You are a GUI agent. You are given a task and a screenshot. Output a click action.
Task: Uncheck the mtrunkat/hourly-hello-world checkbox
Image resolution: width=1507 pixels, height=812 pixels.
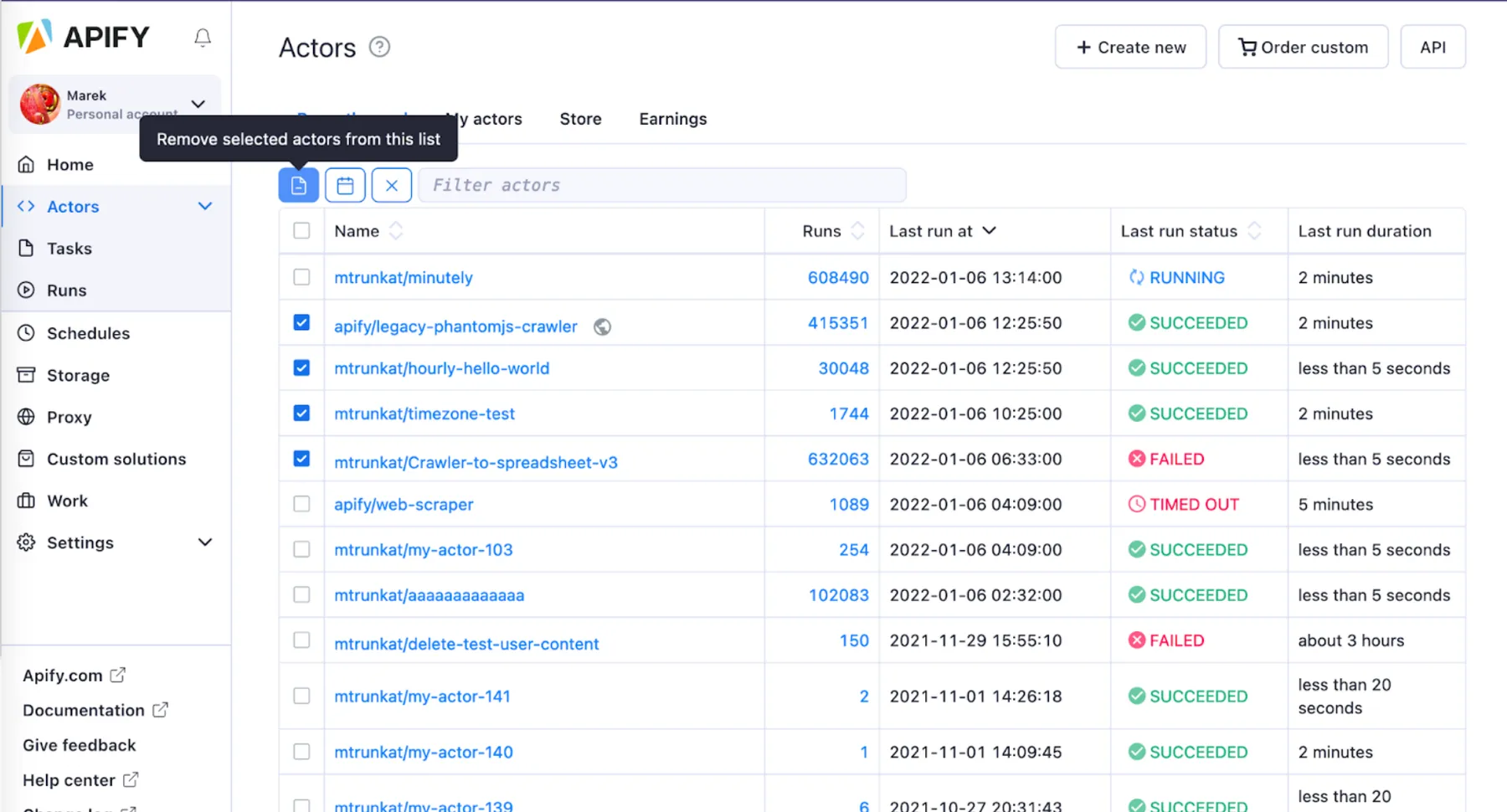point(301,367)
